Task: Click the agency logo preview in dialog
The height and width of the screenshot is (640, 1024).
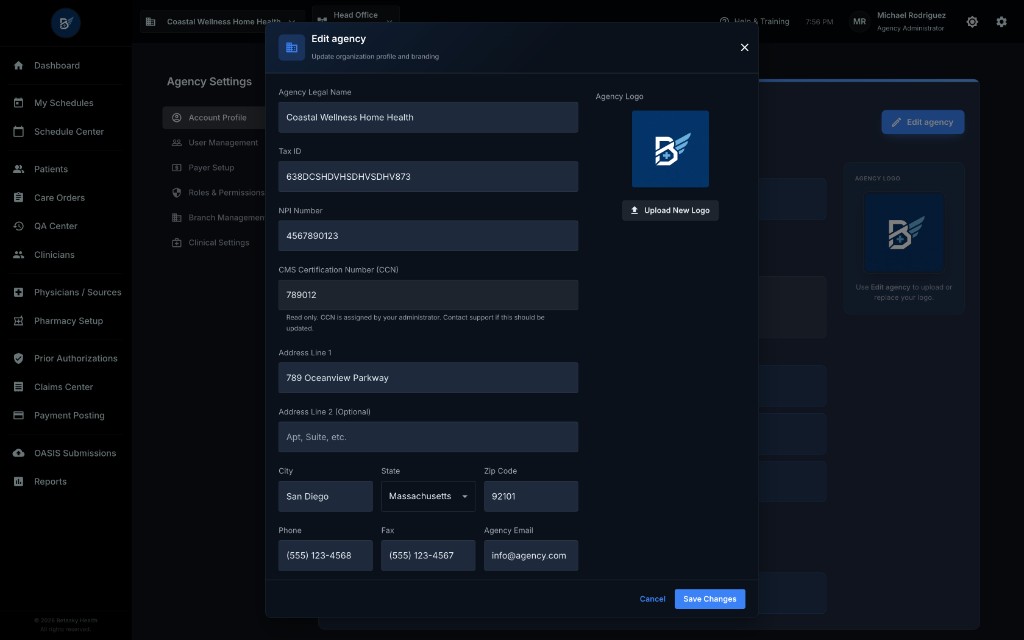Action: pos(670,149)
